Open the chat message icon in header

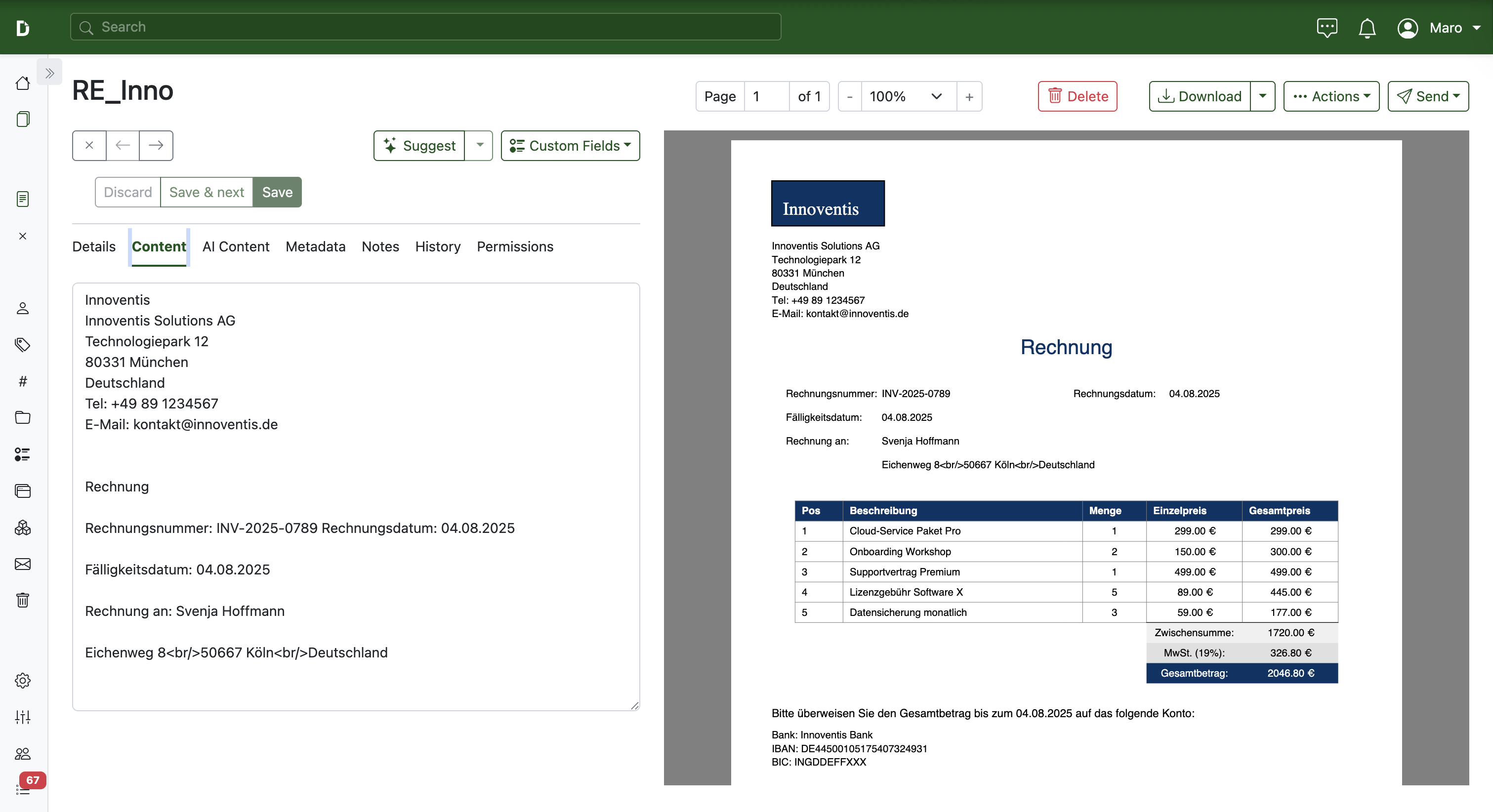[1327, 28]
